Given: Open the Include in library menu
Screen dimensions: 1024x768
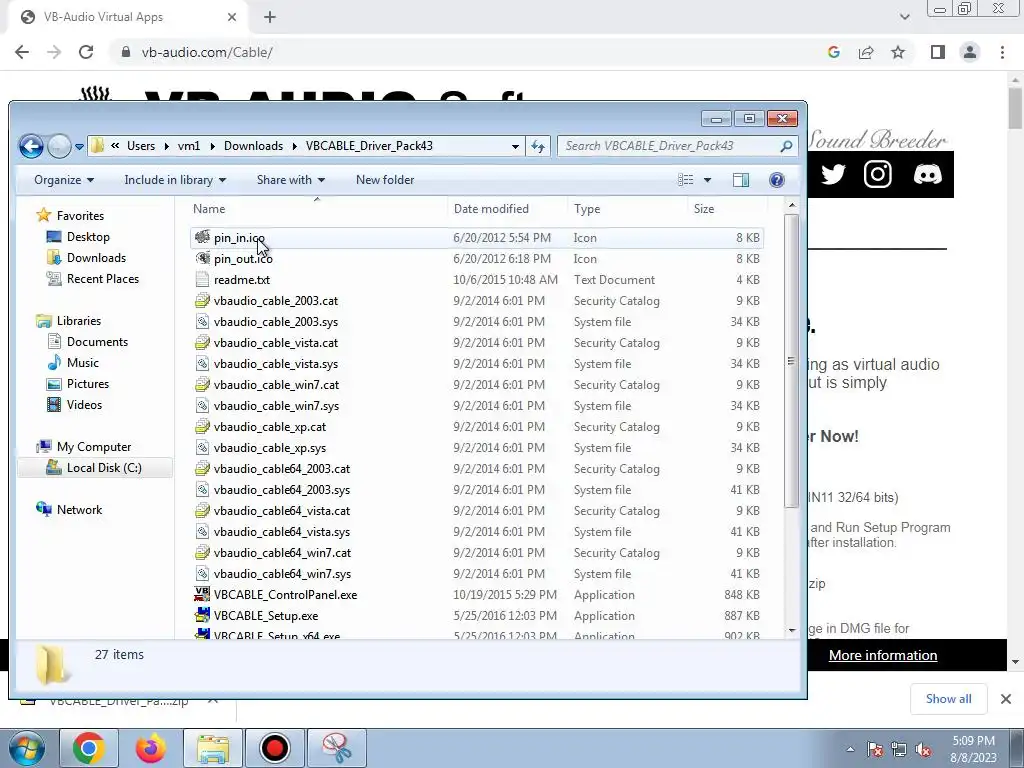Looking at the screenshot, I should click(x=175, y=180).
